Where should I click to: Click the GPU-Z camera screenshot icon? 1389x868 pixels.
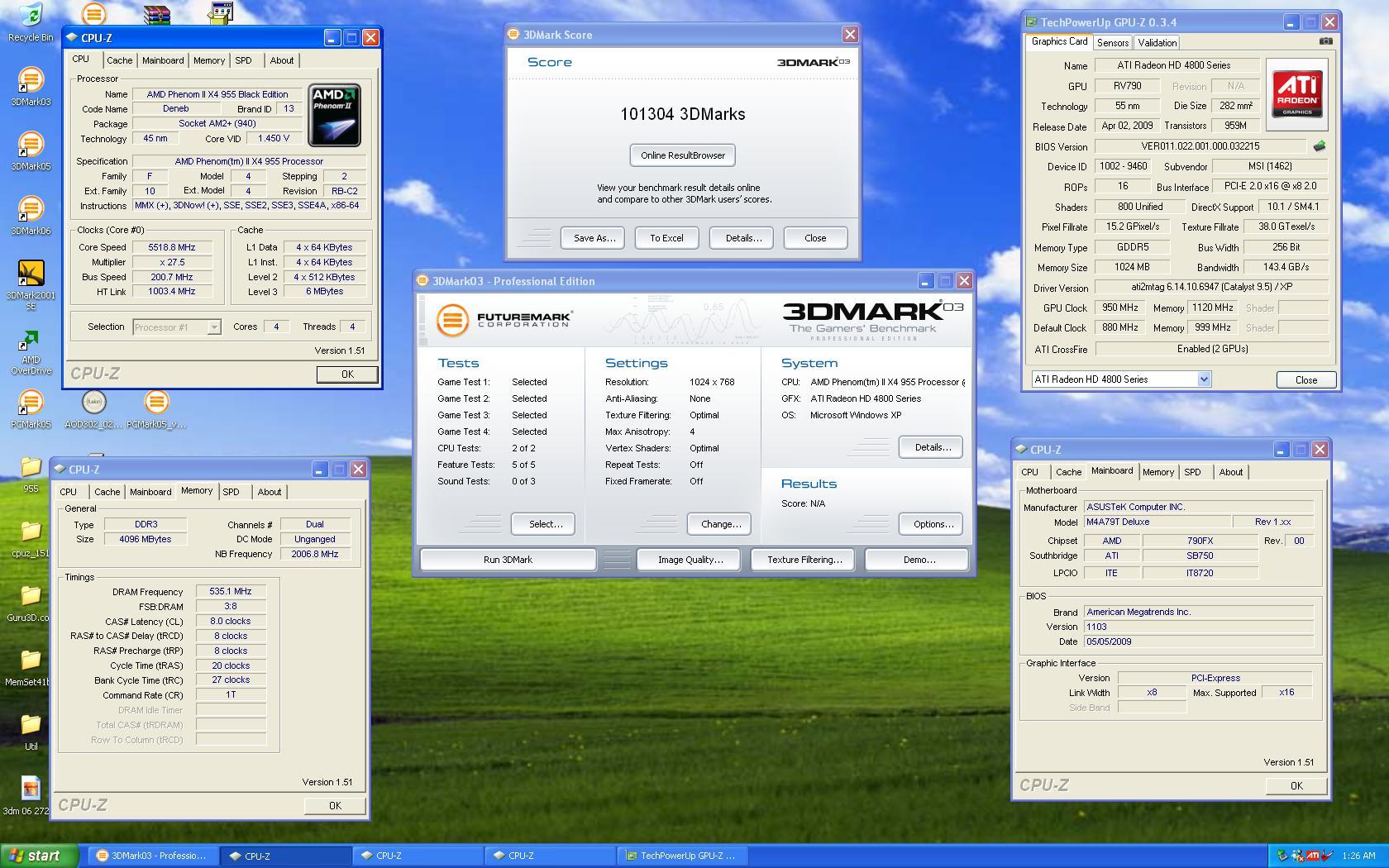point(1325,41)
